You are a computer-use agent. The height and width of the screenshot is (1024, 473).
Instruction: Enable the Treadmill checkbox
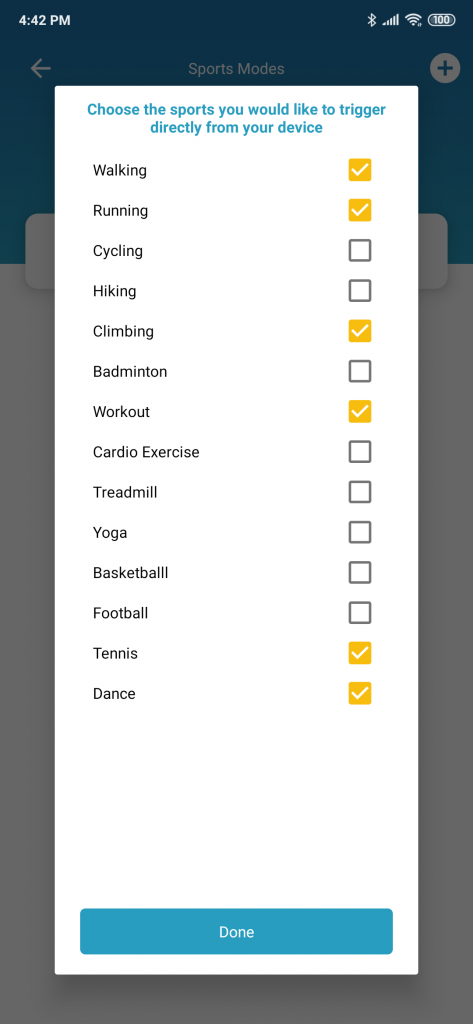click(x=360, y=492)
